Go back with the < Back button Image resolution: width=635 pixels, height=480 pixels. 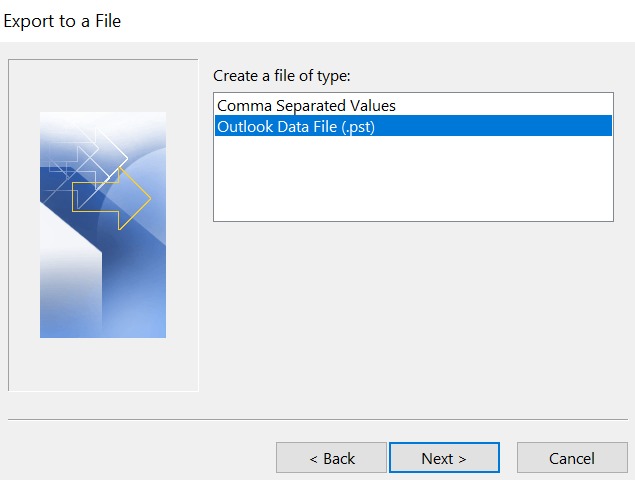click(x=331, y=458)
